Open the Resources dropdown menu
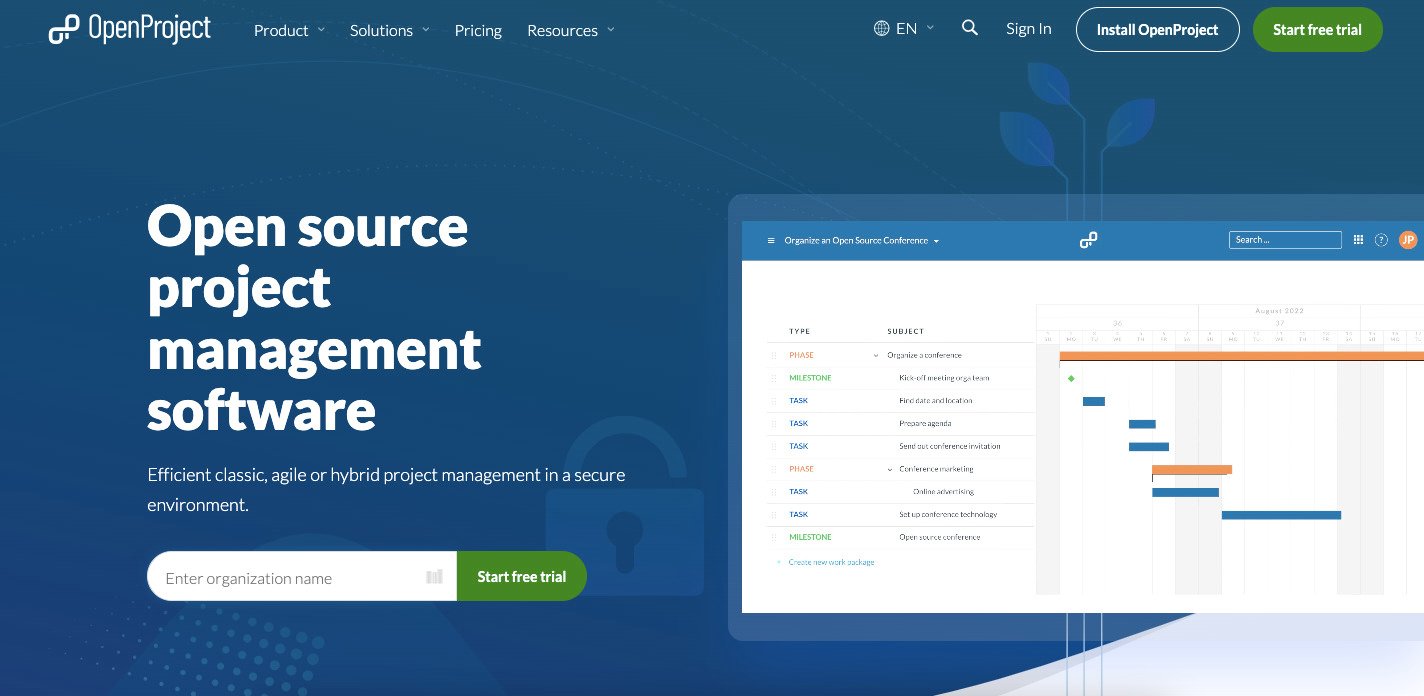The height and width of the screenshot is (696, 1424). click(x=570, y=30)
